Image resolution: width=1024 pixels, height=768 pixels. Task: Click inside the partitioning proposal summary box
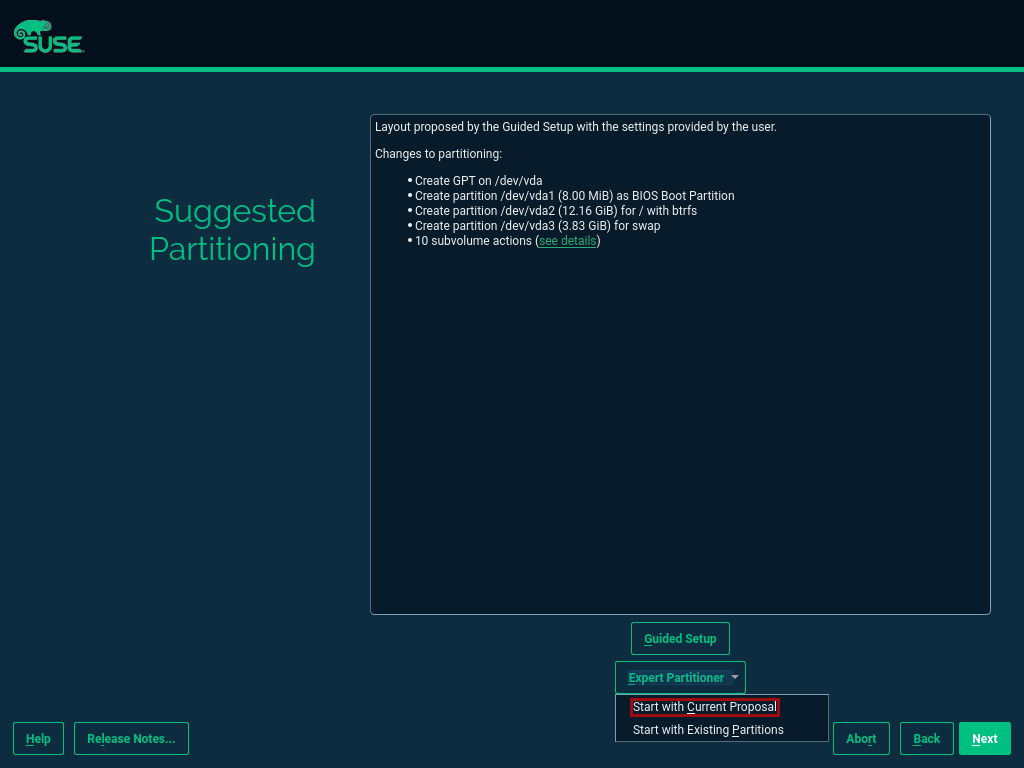[680, 400]
